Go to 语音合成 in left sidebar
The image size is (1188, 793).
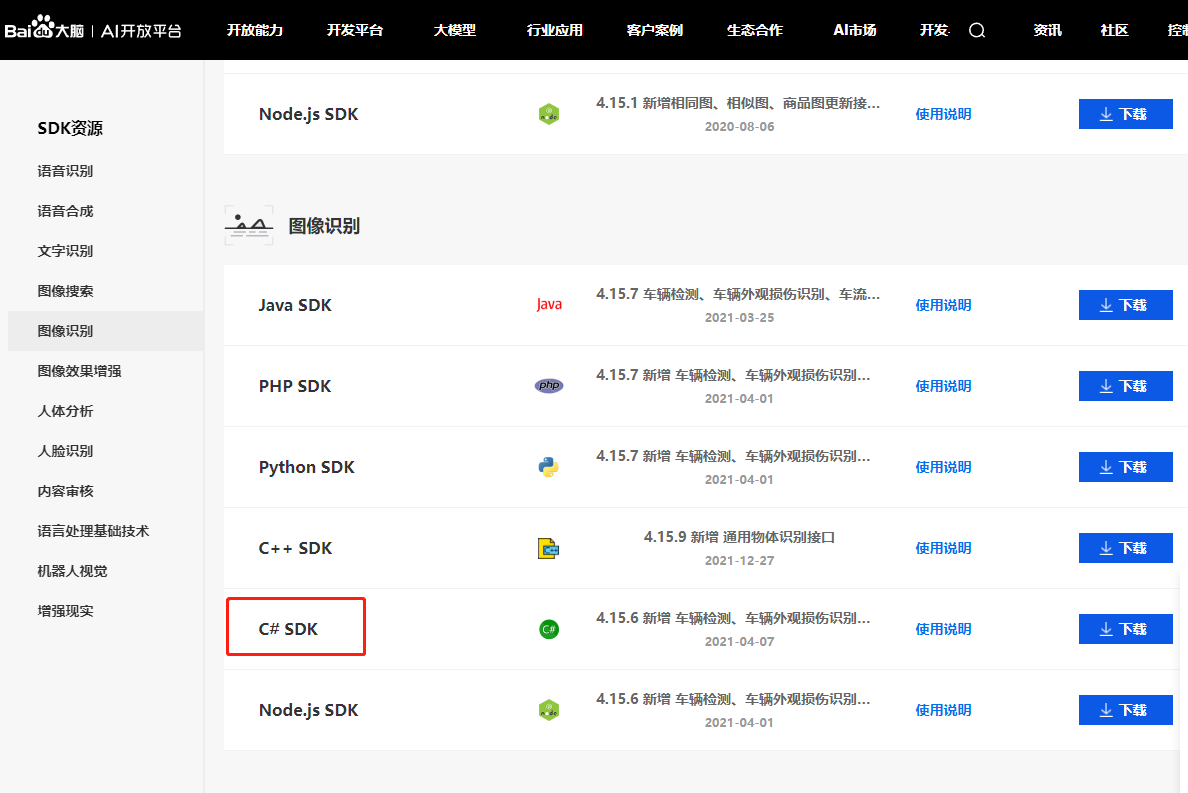click(x=65, y=211)
